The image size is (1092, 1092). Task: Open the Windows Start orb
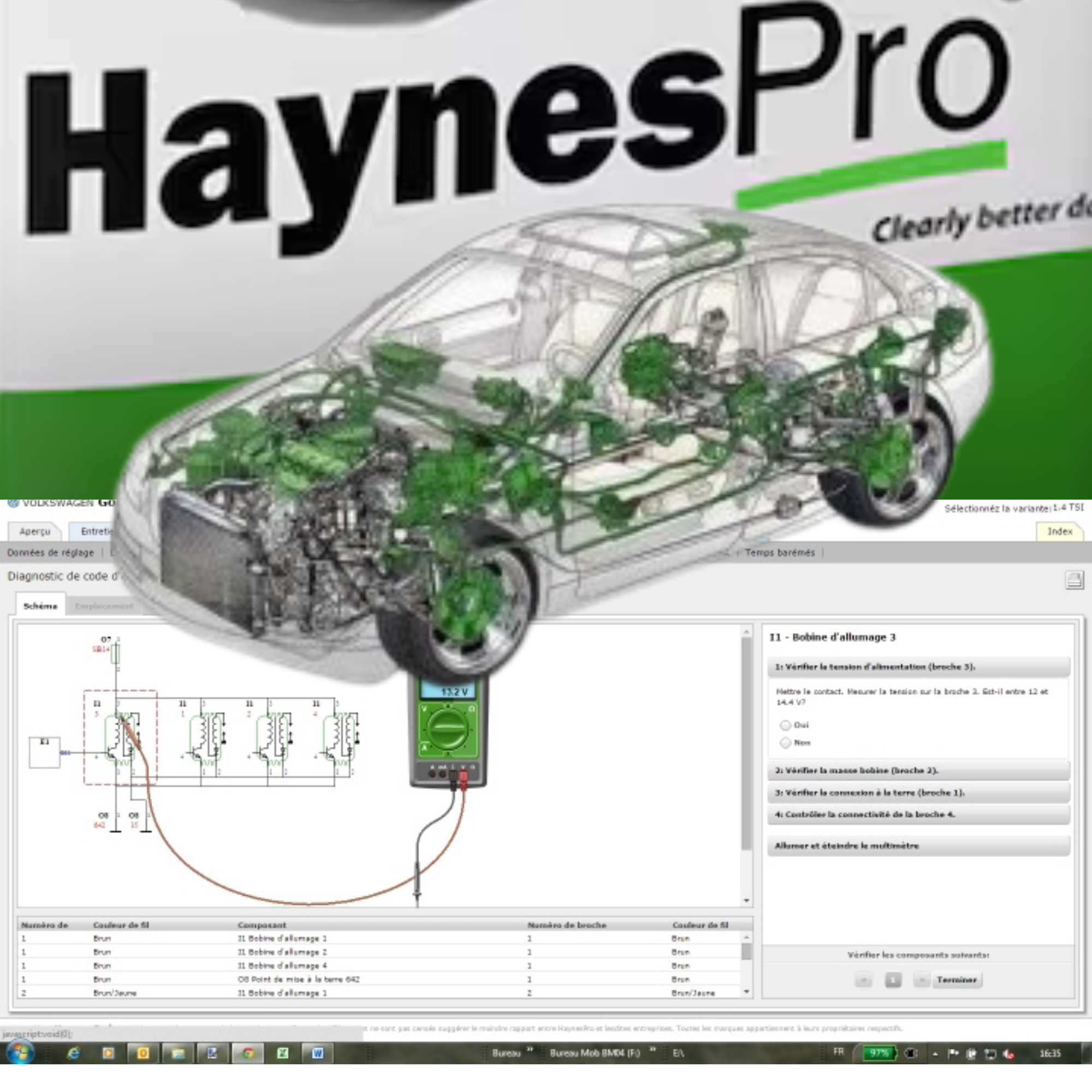tap(20, 1053)
